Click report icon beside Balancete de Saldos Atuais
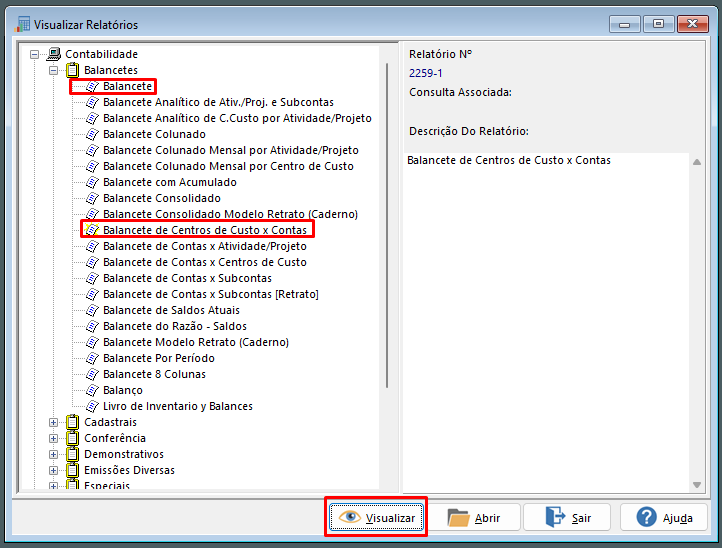 point(92,310)
